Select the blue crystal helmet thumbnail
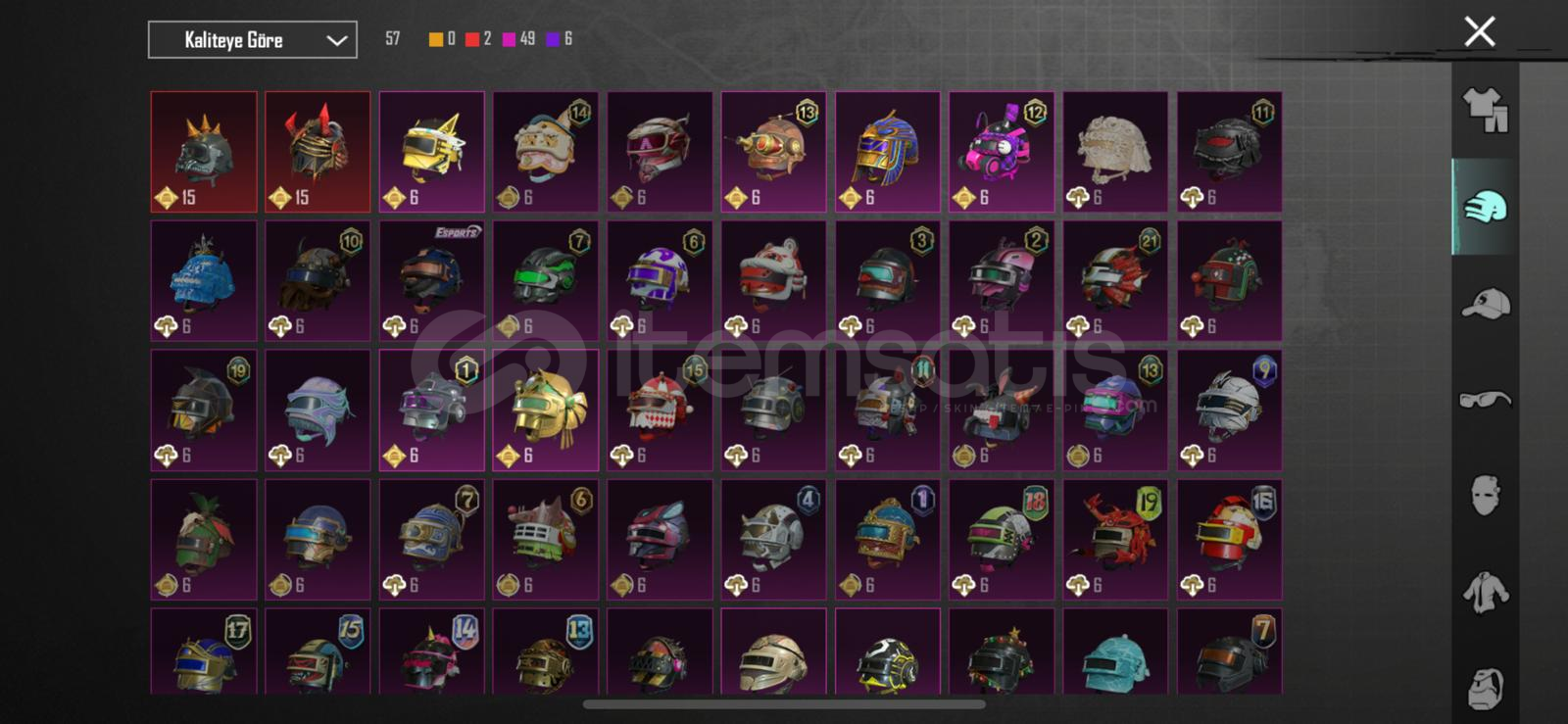This screenshot has width=1568, height=724. [204, 281]
